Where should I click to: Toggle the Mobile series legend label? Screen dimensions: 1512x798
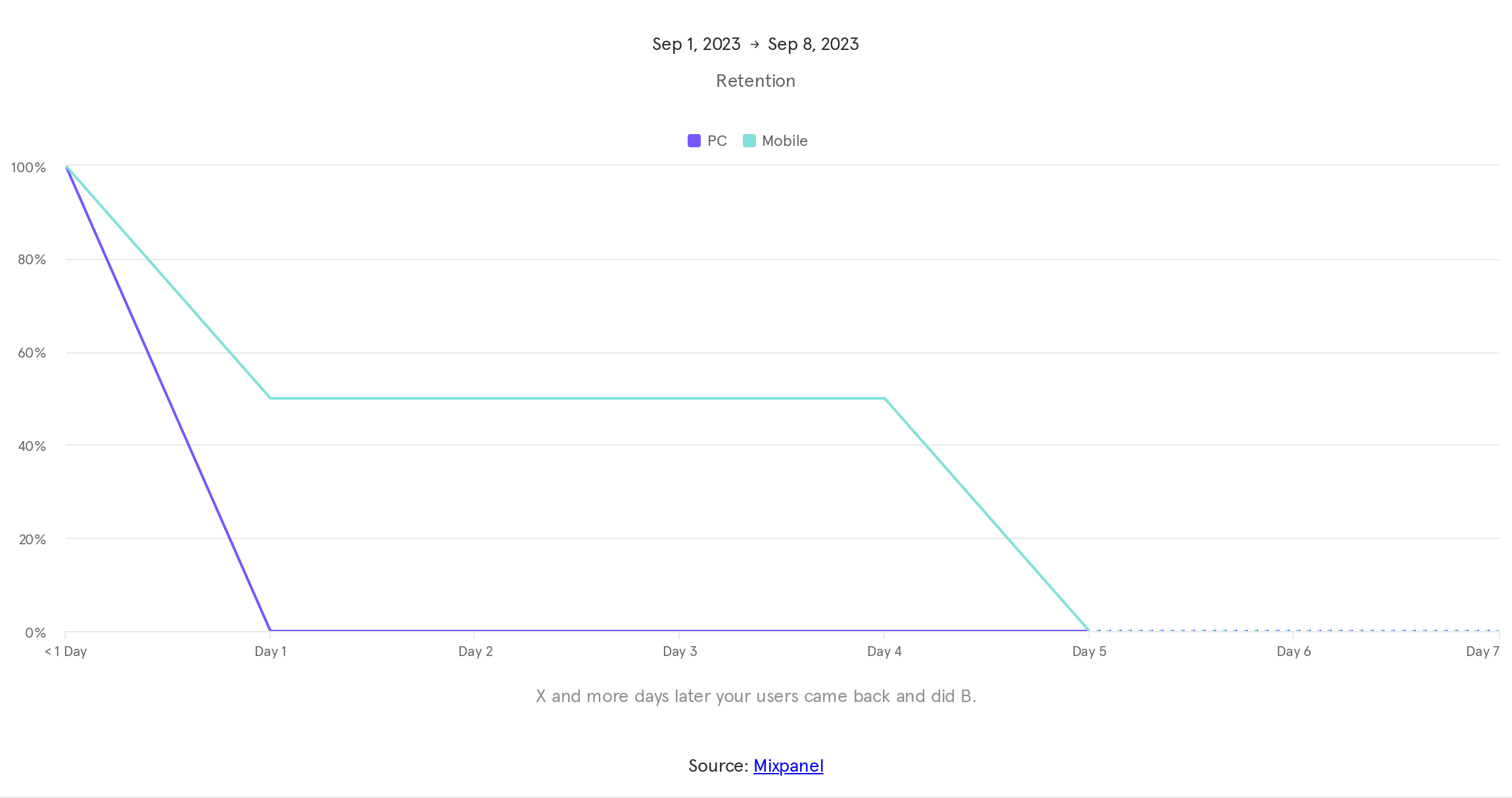point(784,141)
